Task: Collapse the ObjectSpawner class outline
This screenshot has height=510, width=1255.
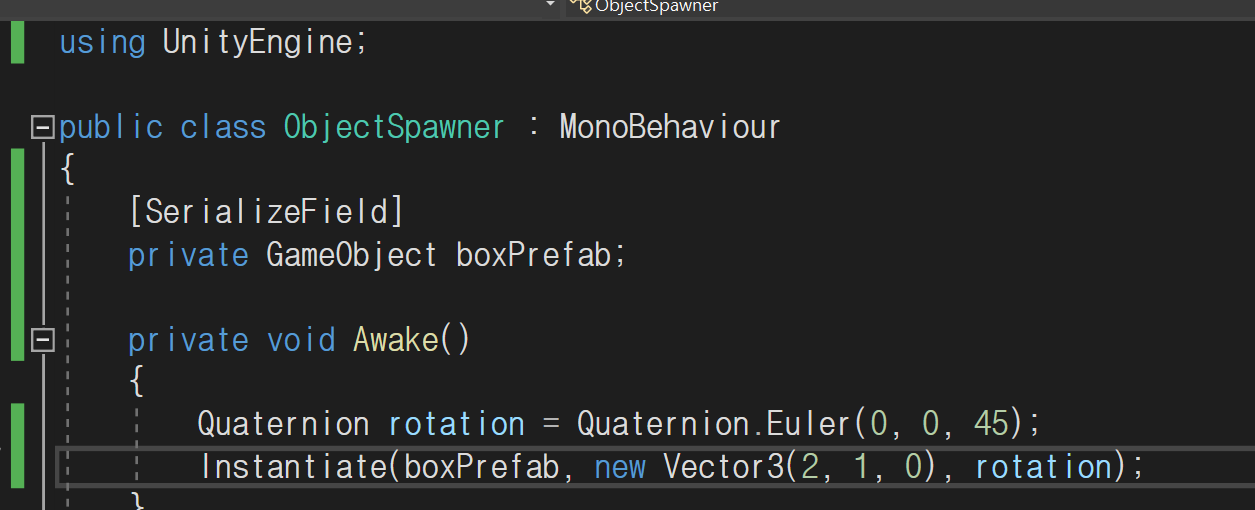Action: pyautogui.click(x=42, y=127)
